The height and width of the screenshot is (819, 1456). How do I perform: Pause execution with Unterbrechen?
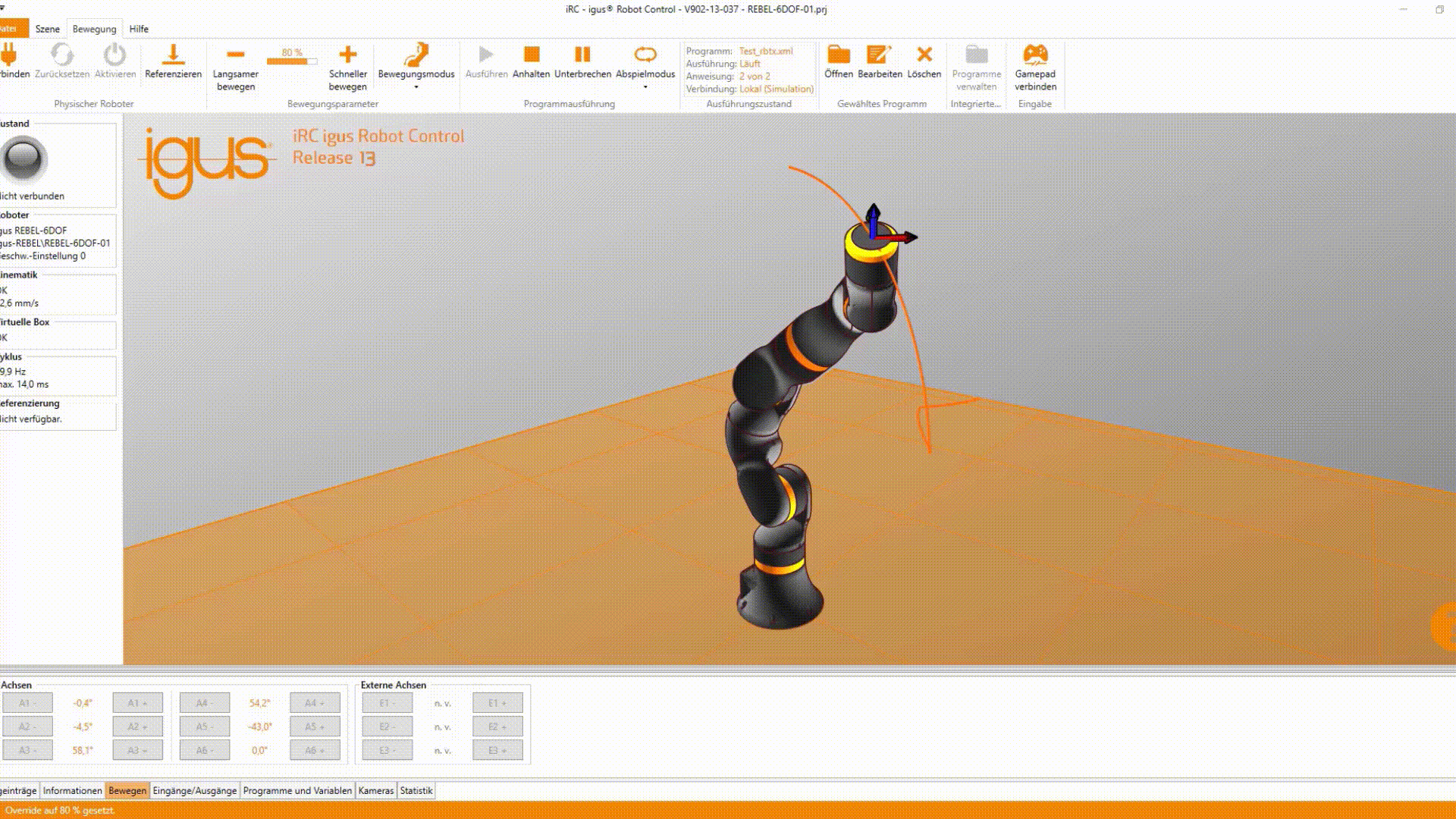pos(582,55)
